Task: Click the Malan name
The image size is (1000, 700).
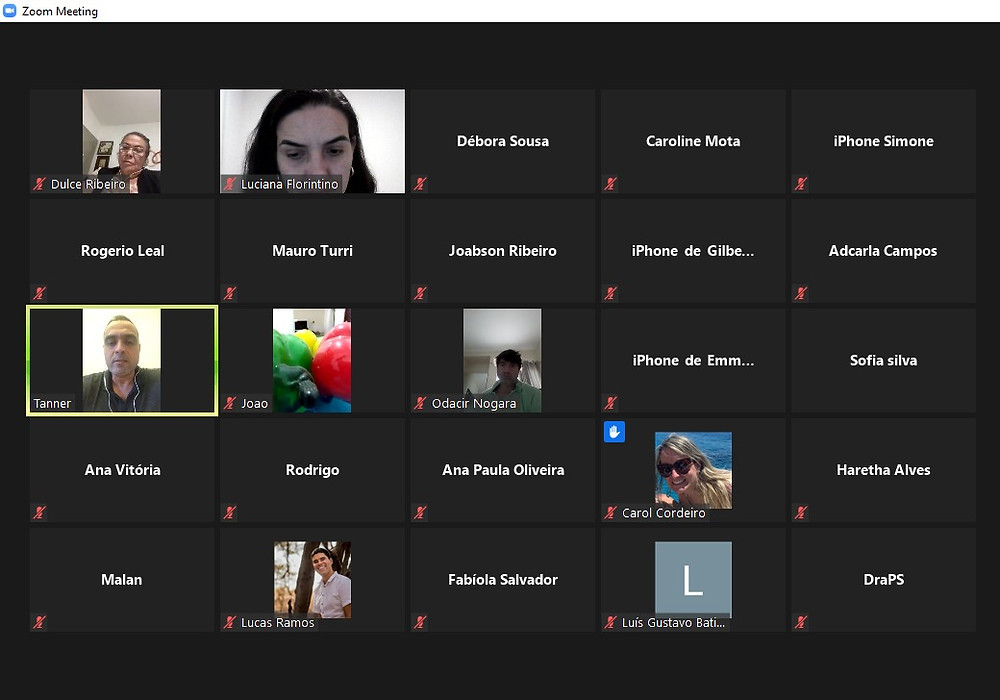Action: point(121,580)
